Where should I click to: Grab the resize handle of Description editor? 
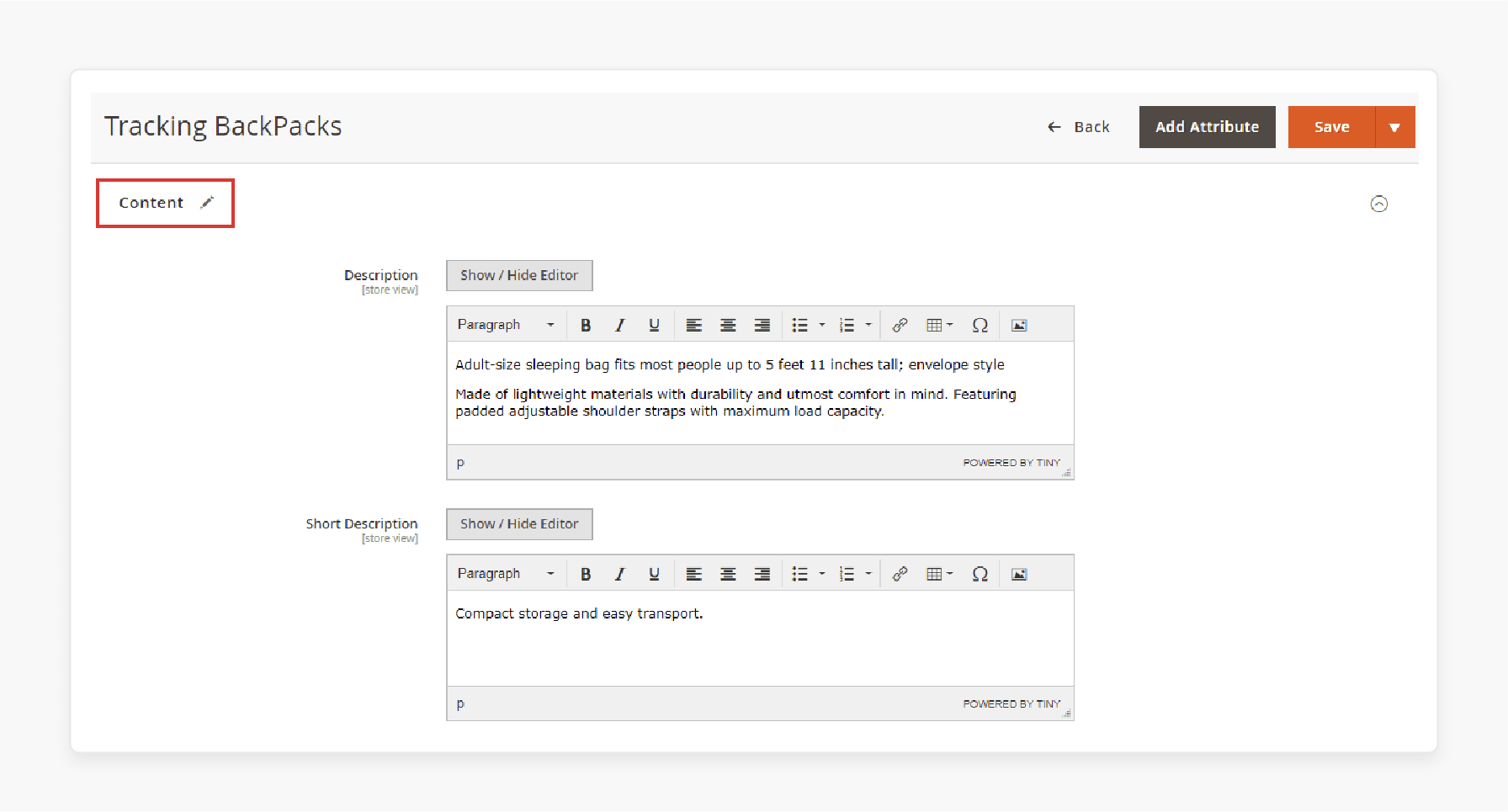click(1066, 473)
